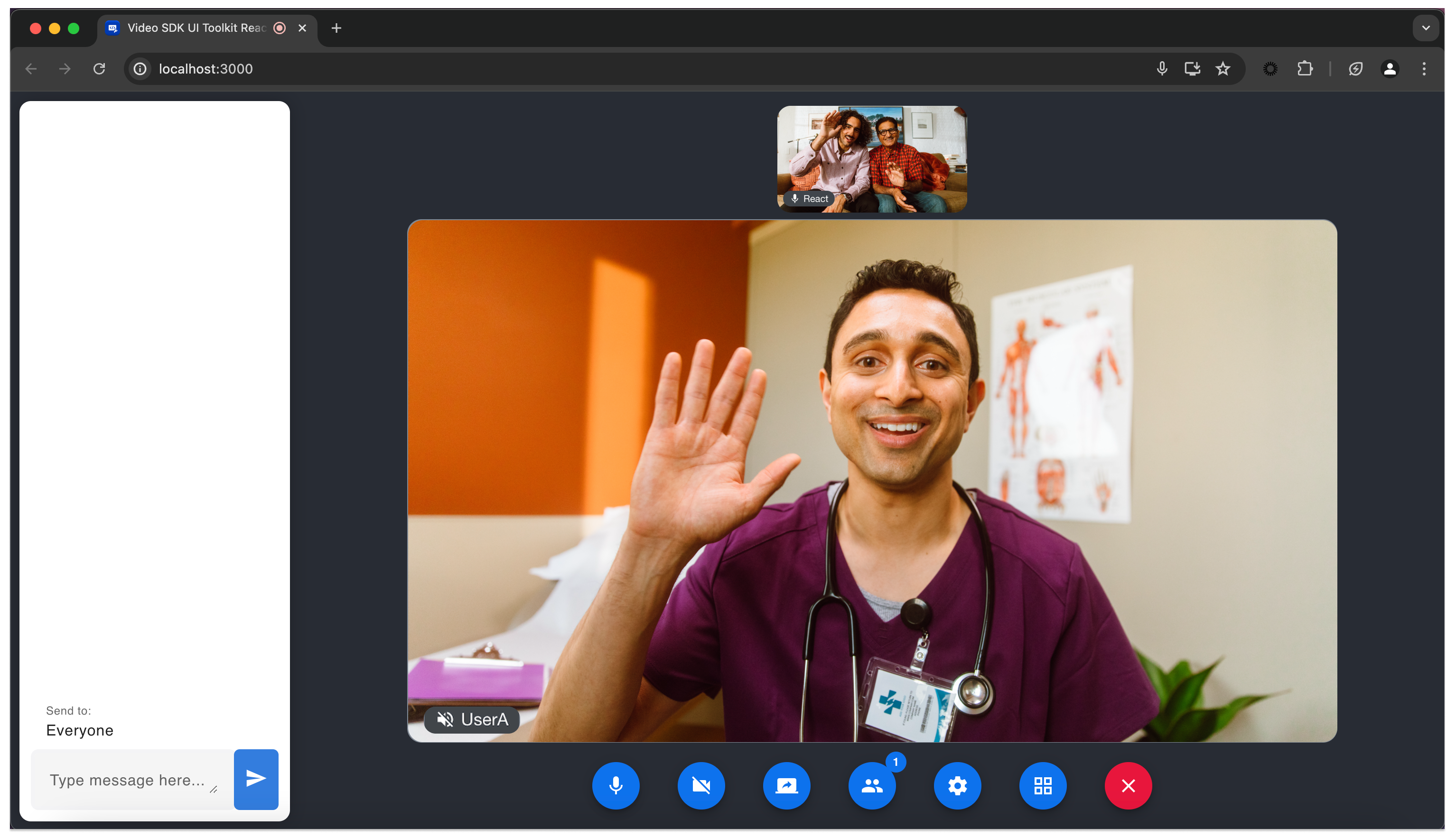Leave the meeting with the red button

tap(1128, 785)
